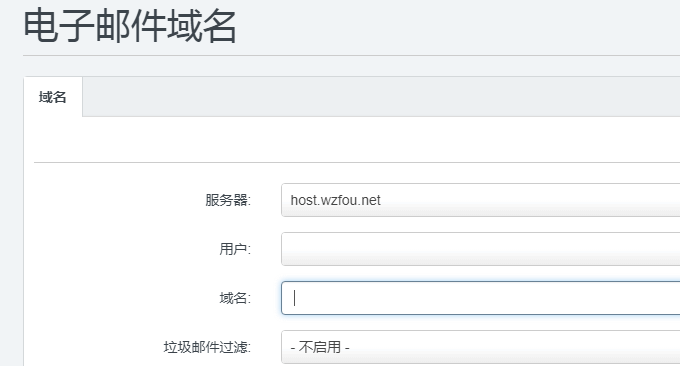680x366 pixels.
Task: Click the 用户 field label
Action: click(x=235, y=249)
